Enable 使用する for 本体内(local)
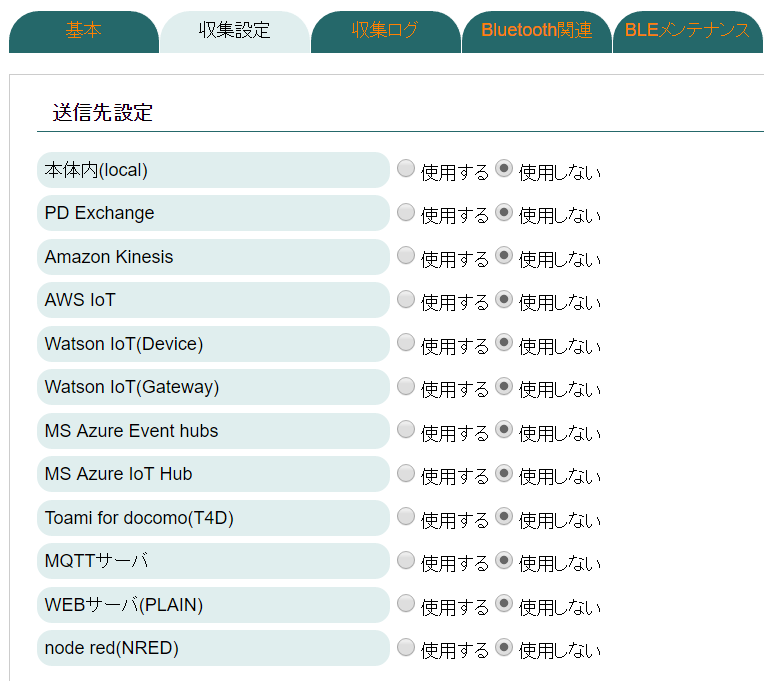Image resolution: width=764 pixels, height=681 pixels. 406,169
